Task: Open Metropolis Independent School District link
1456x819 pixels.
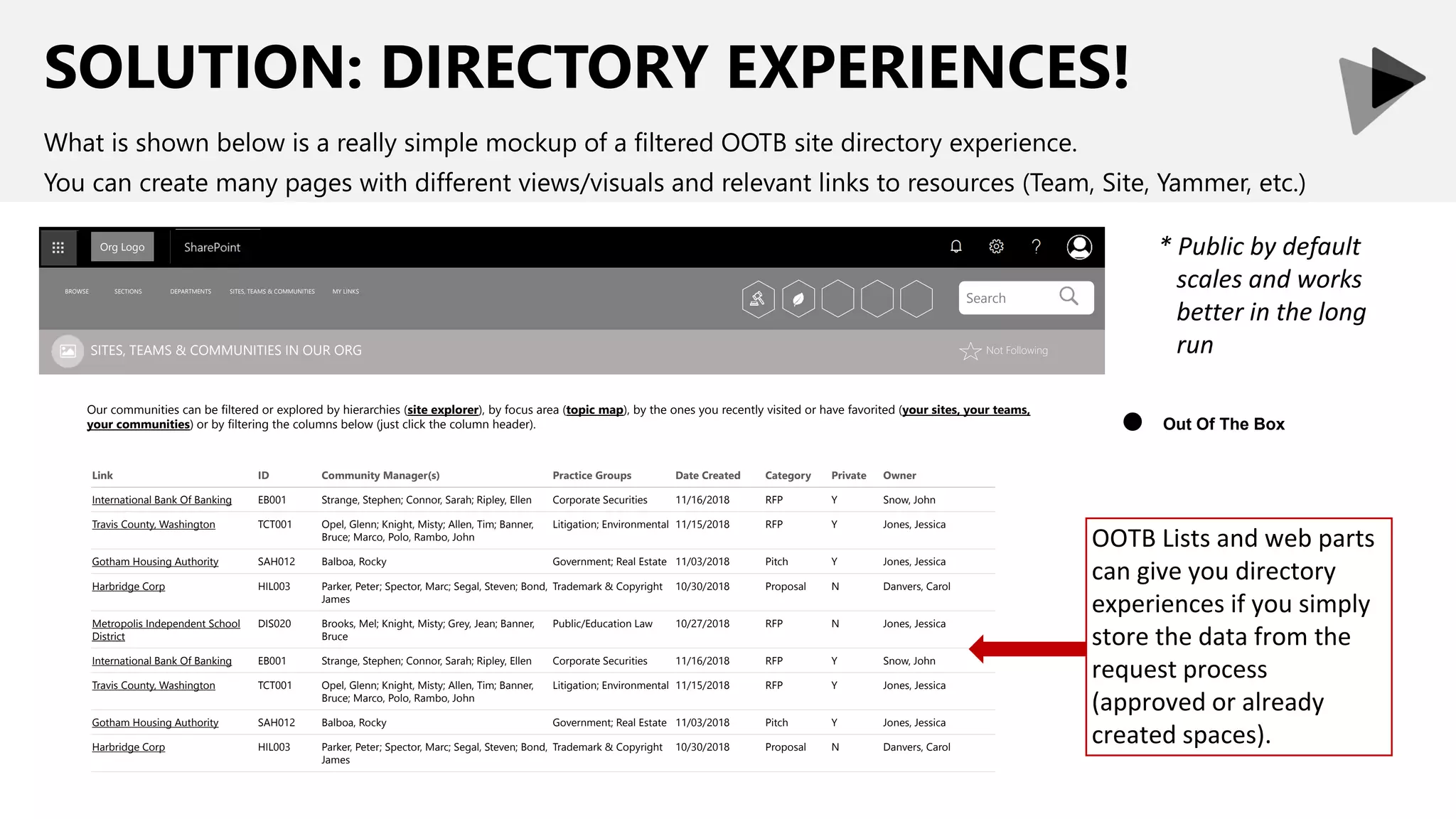Action: coord(166,630)
